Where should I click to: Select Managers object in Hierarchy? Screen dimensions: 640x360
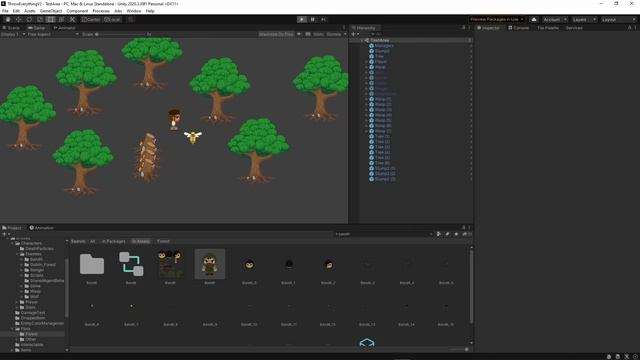pos(384,46)
